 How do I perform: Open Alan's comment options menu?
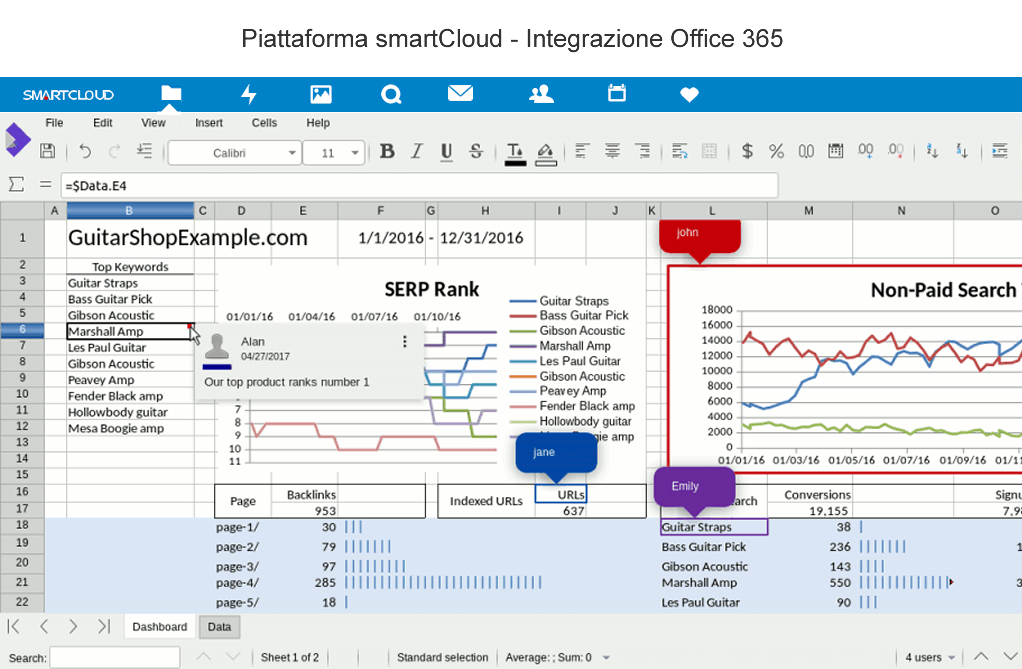click(405, 342)
